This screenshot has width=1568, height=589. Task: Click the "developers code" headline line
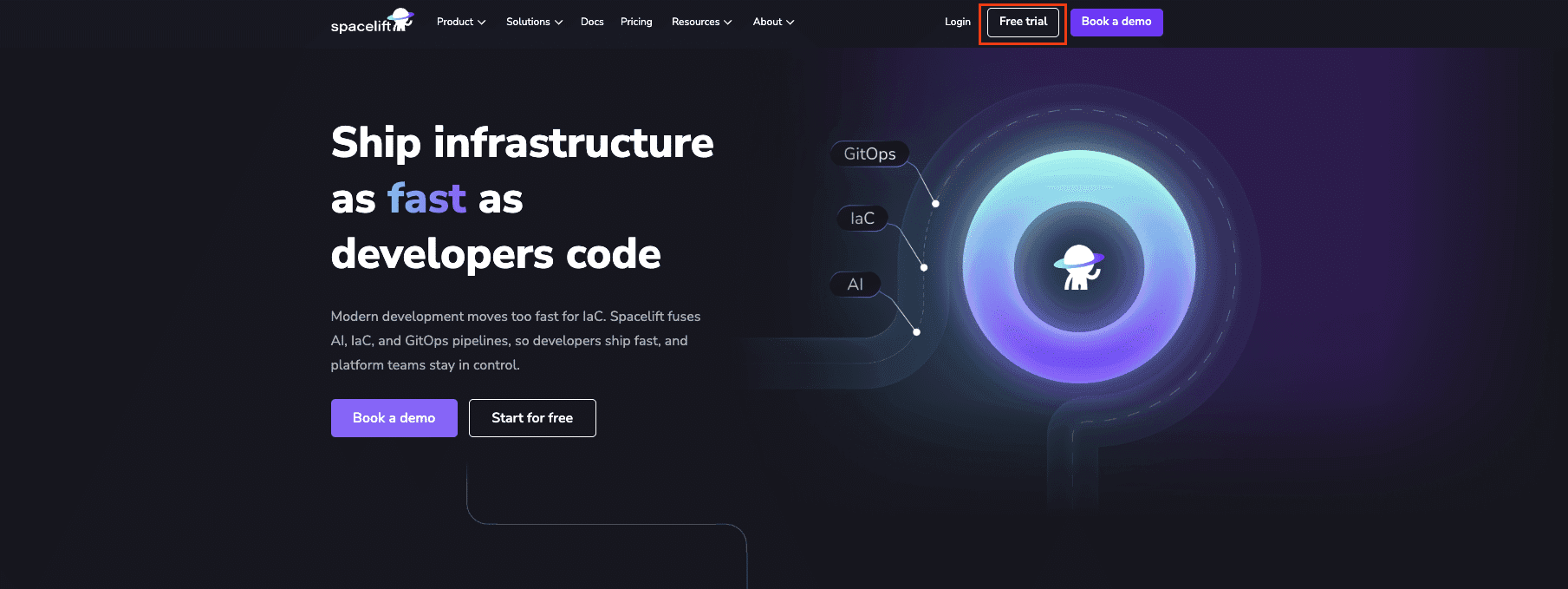click(496, 254)
